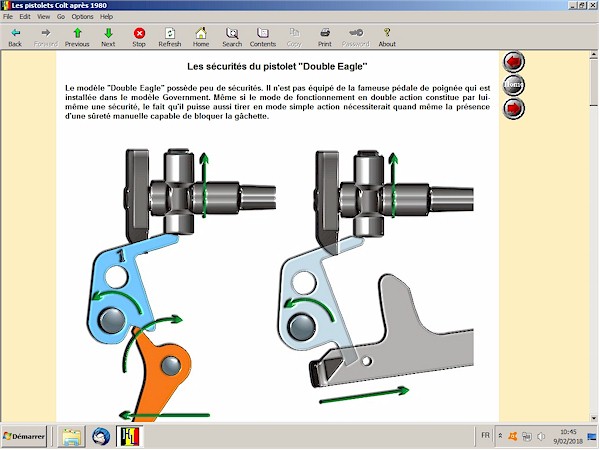Screen dimensions: 600x450
Task: Click the FR language indicator
Action: tap(486, 436)
